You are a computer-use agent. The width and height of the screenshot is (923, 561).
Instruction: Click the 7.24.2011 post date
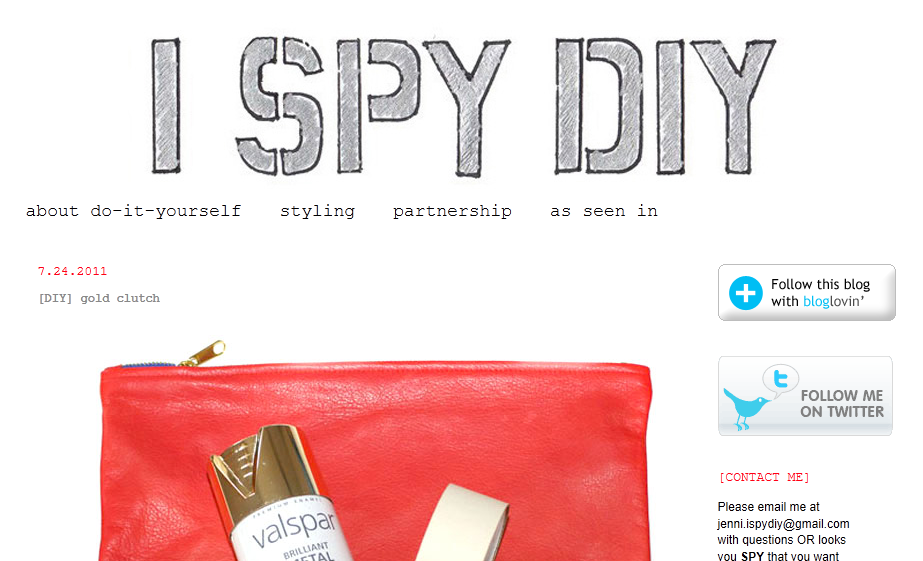pyautogui.click(x=72, y=271)
